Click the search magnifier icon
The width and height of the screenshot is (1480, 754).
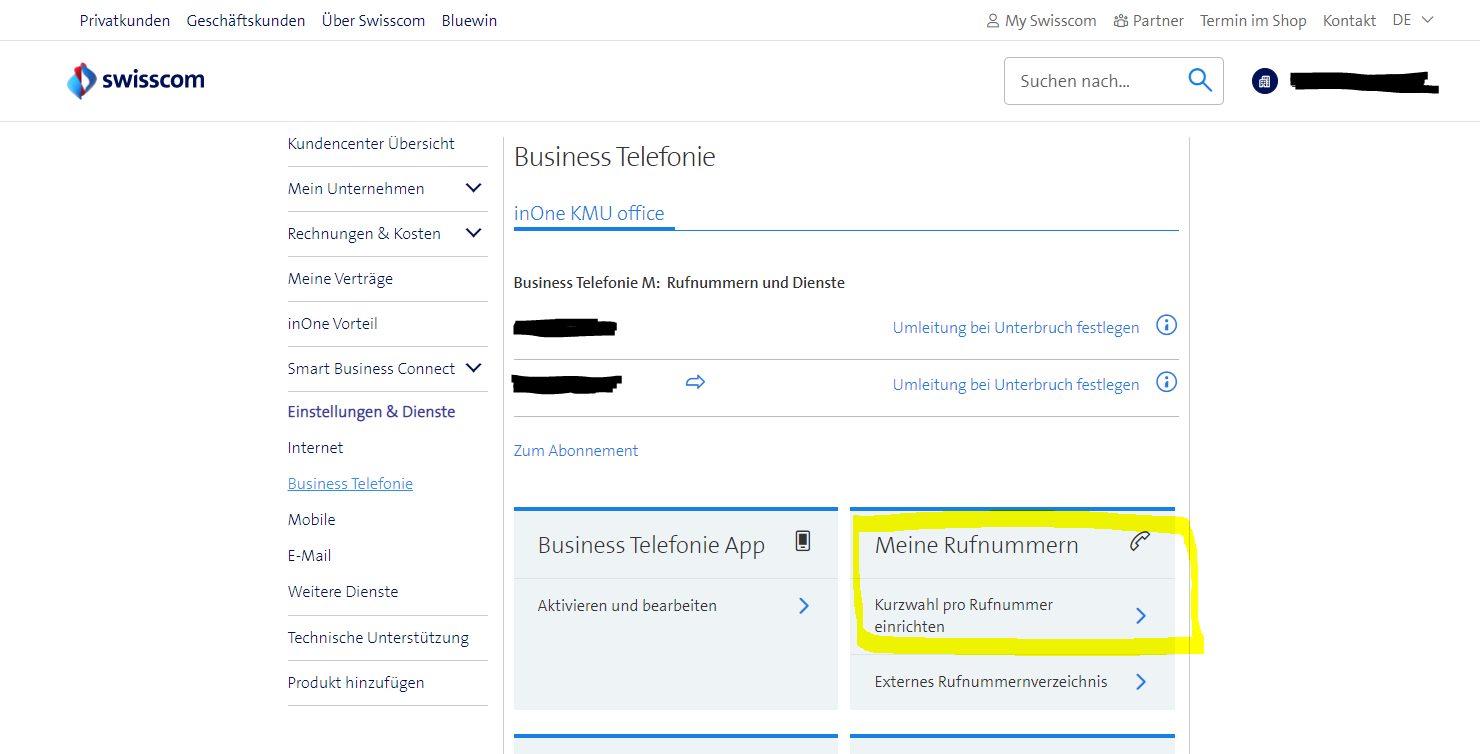(1200, 81)
